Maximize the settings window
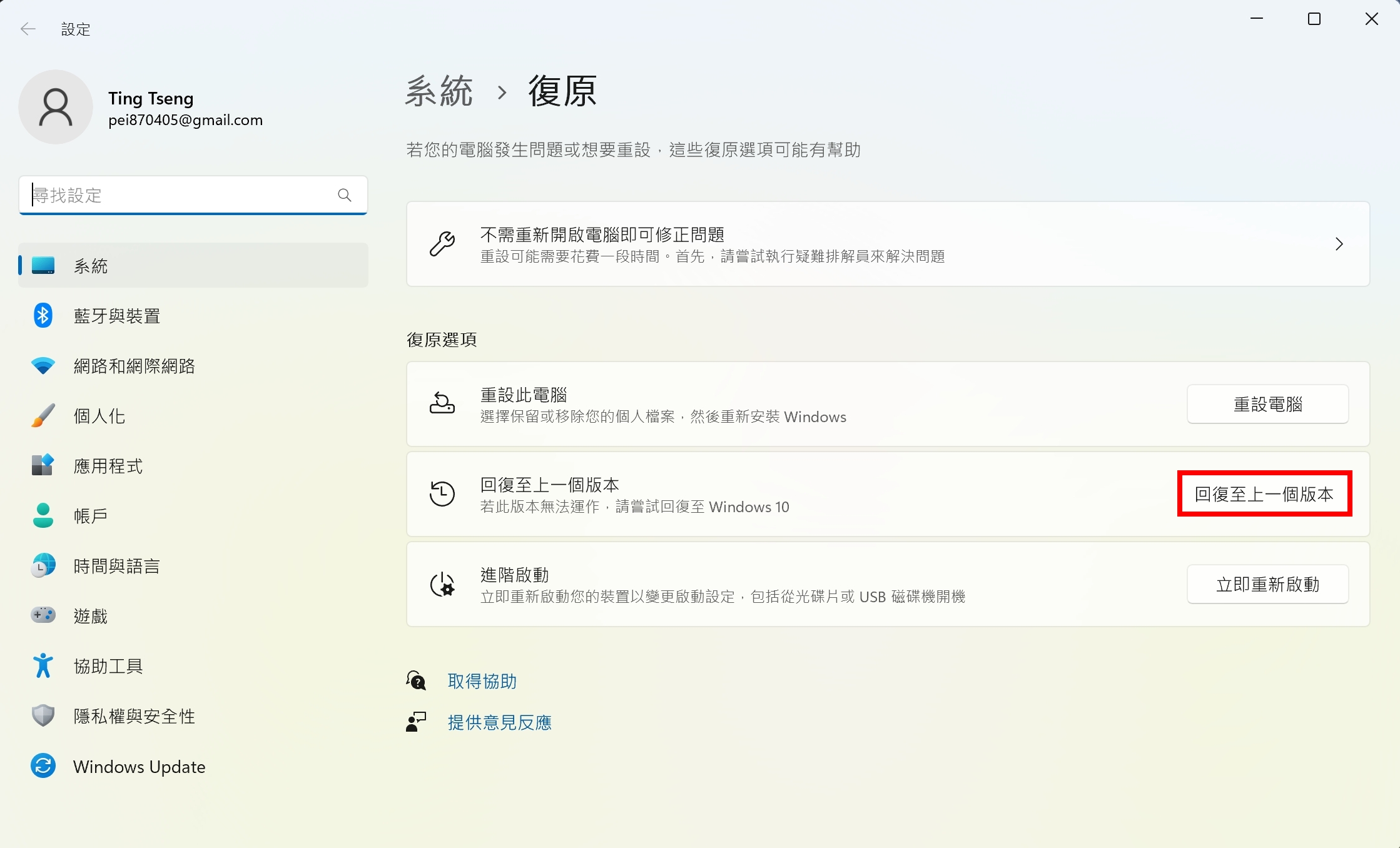The width and height of the screenshot is (1400, 848). tap(1314, 19)
